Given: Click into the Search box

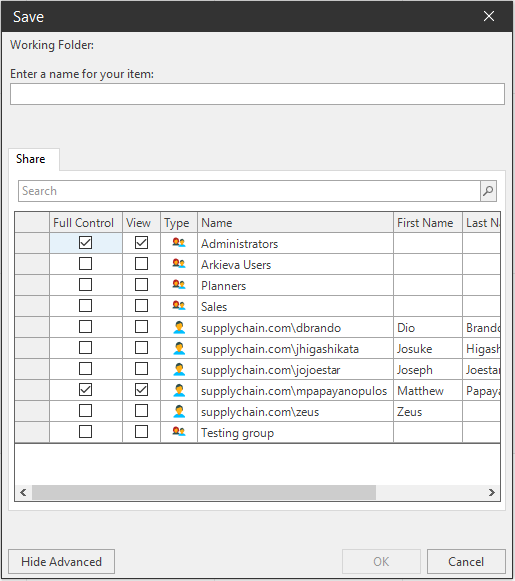Looking at the screenshot, I should point(249,191).
